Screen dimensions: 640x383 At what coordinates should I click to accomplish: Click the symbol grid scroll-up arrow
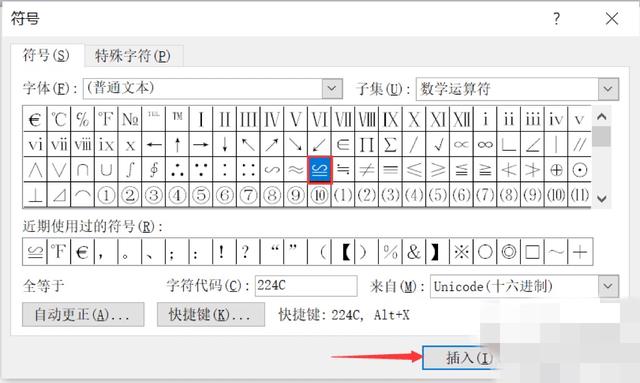pos(601,116)
